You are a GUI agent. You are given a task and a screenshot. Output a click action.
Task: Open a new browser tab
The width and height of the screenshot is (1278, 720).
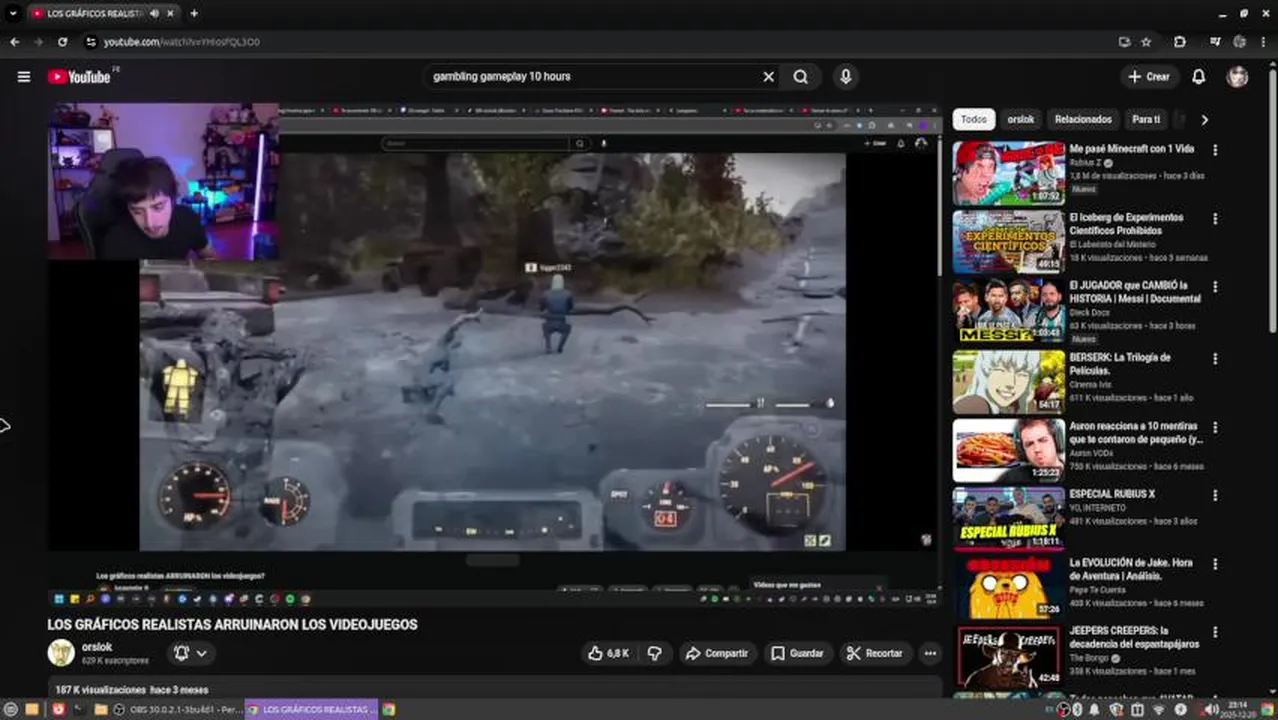(x=194, y=14)
